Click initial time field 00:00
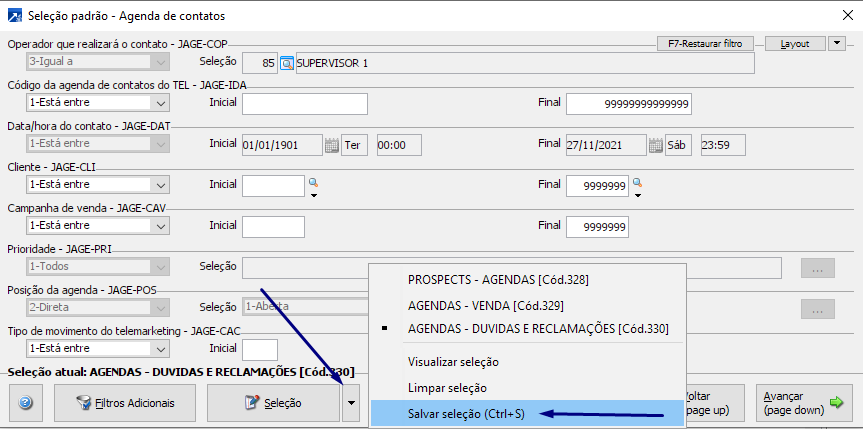The width and height of the screenshot is (863, 429). point(399,145)
